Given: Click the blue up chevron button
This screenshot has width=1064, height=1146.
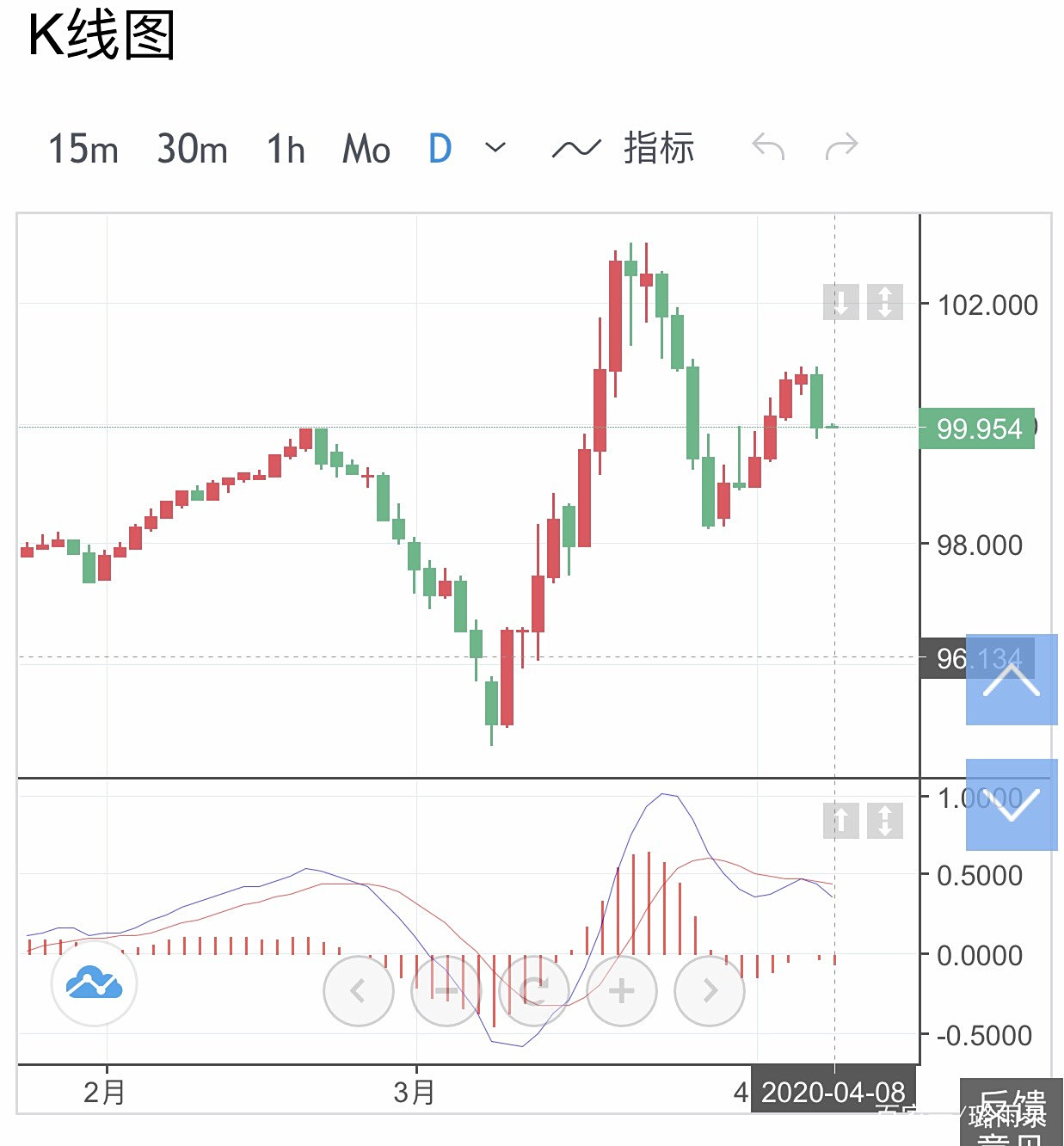Looking at the screenshot, I should [x=1012, y=680].
